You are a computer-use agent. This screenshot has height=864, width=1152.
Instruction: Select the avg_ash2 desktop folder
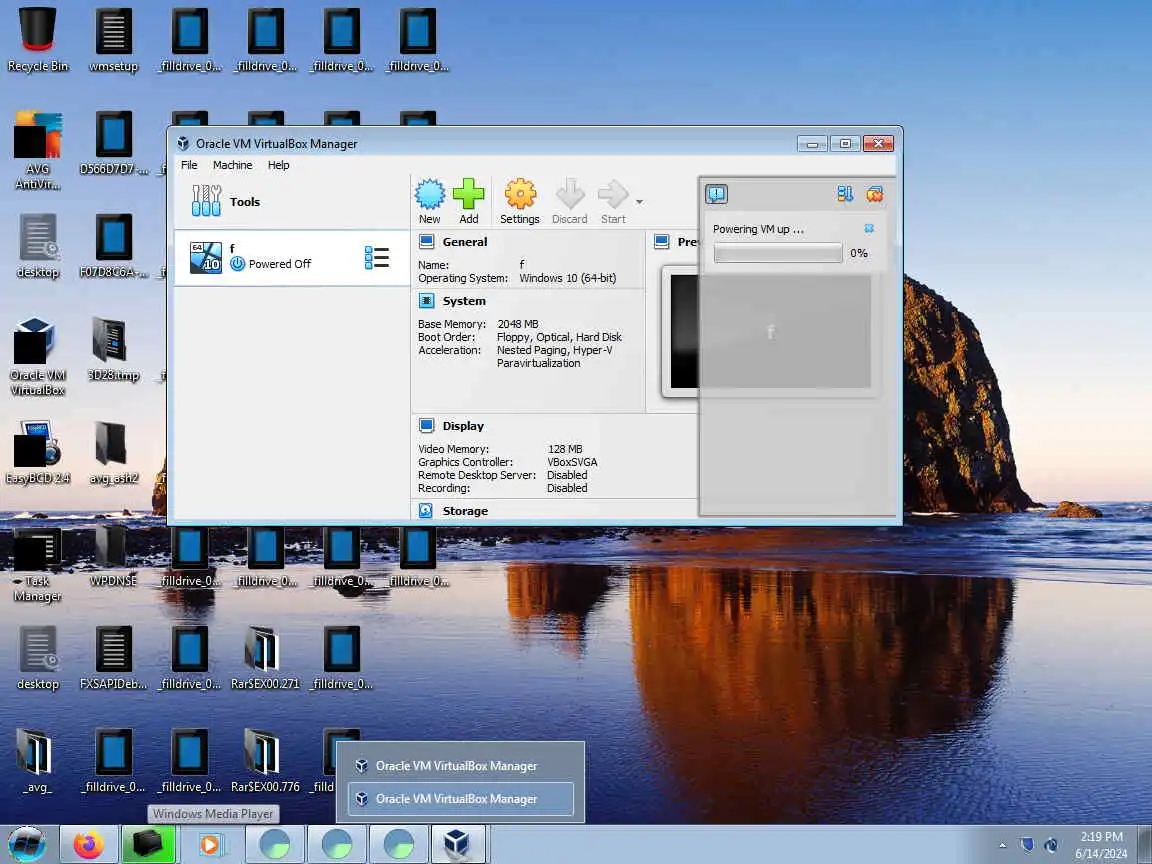[x=113, y=452]
